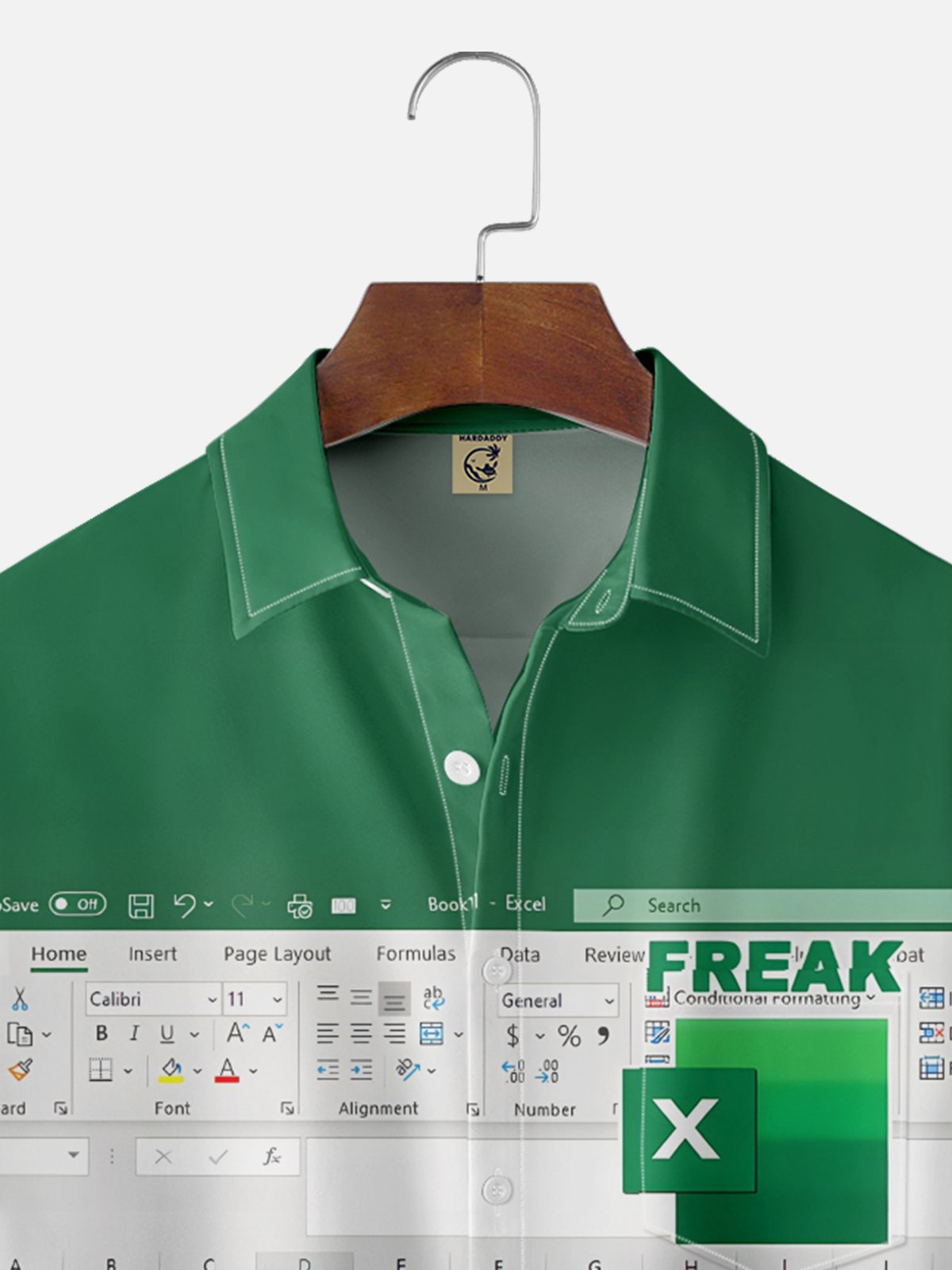Screen dimensions: 952x1270
Task: Click the Wrap Text icon
Action: (x=433, y=998)
